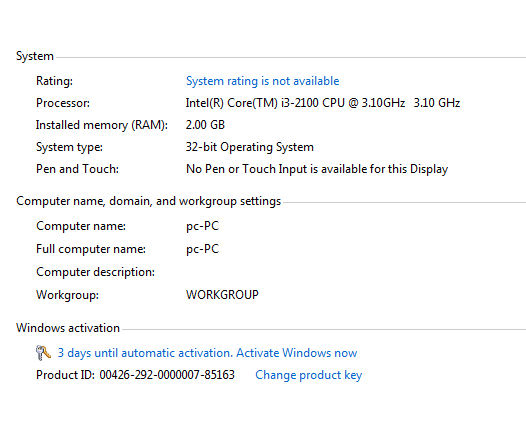Open 'System rating is not available' link
The height and width of the screenshot is (434, 526).
[262, 81]
